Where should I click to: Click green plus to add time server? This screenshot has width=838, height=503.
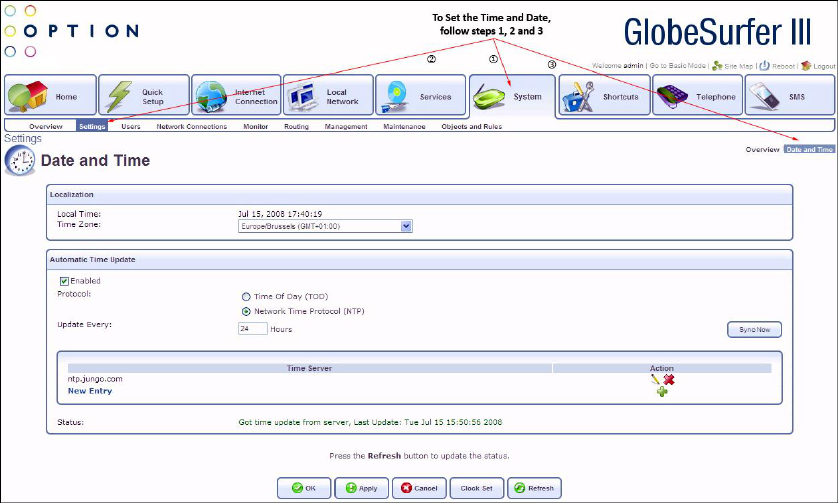coord(662,392)
